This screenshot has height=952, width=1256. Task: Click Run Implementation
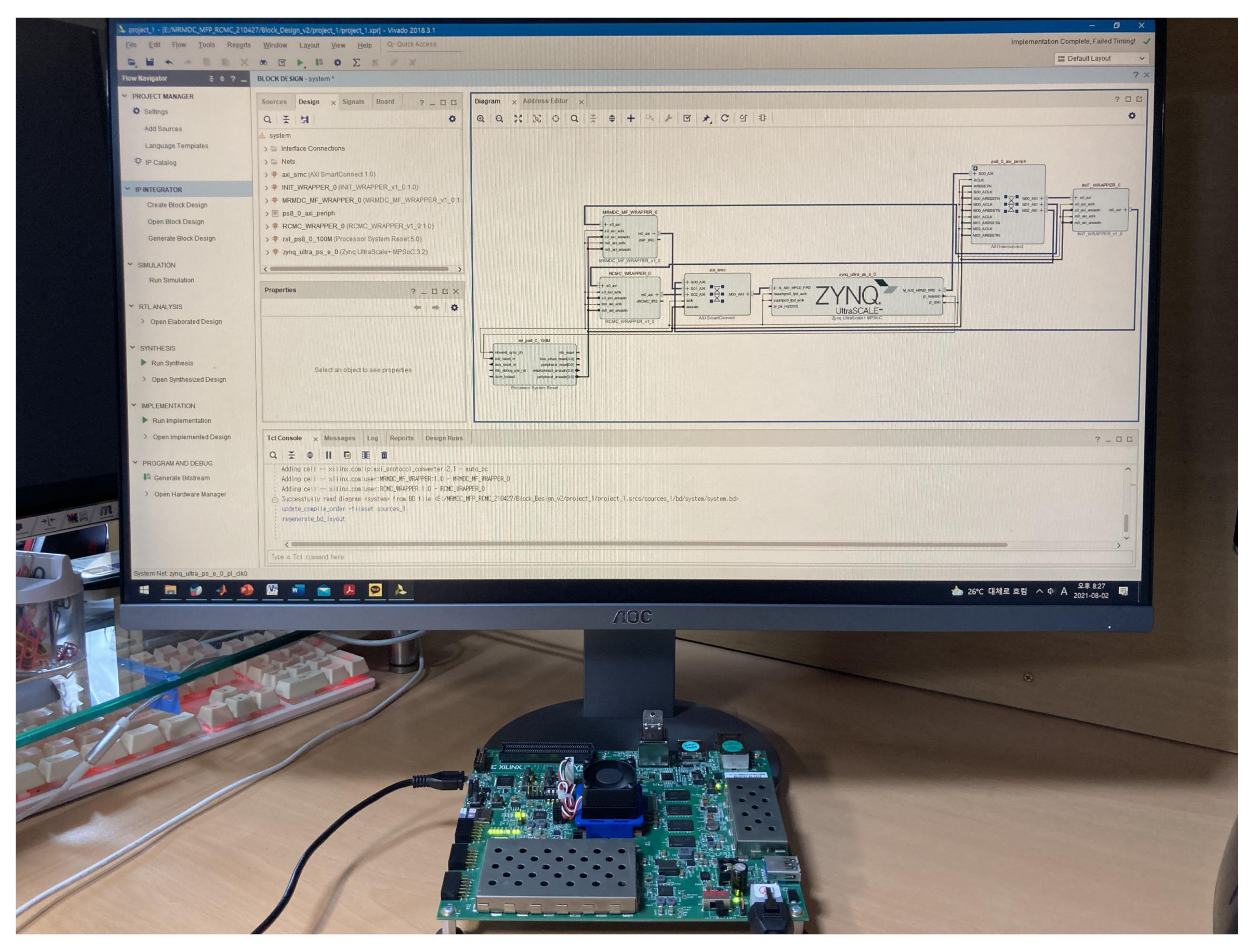click(x=182, y=421)
